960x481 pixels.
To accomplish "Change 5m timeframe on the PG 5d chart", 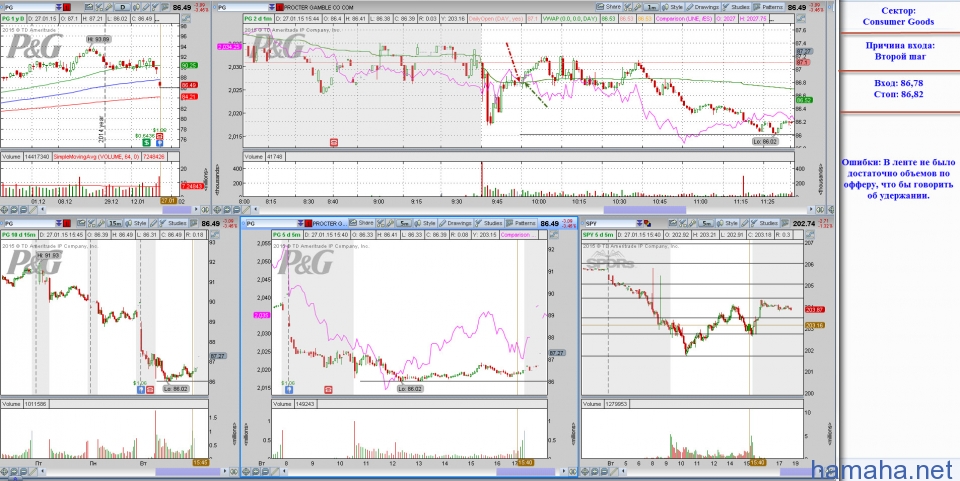I will point(403,223).
